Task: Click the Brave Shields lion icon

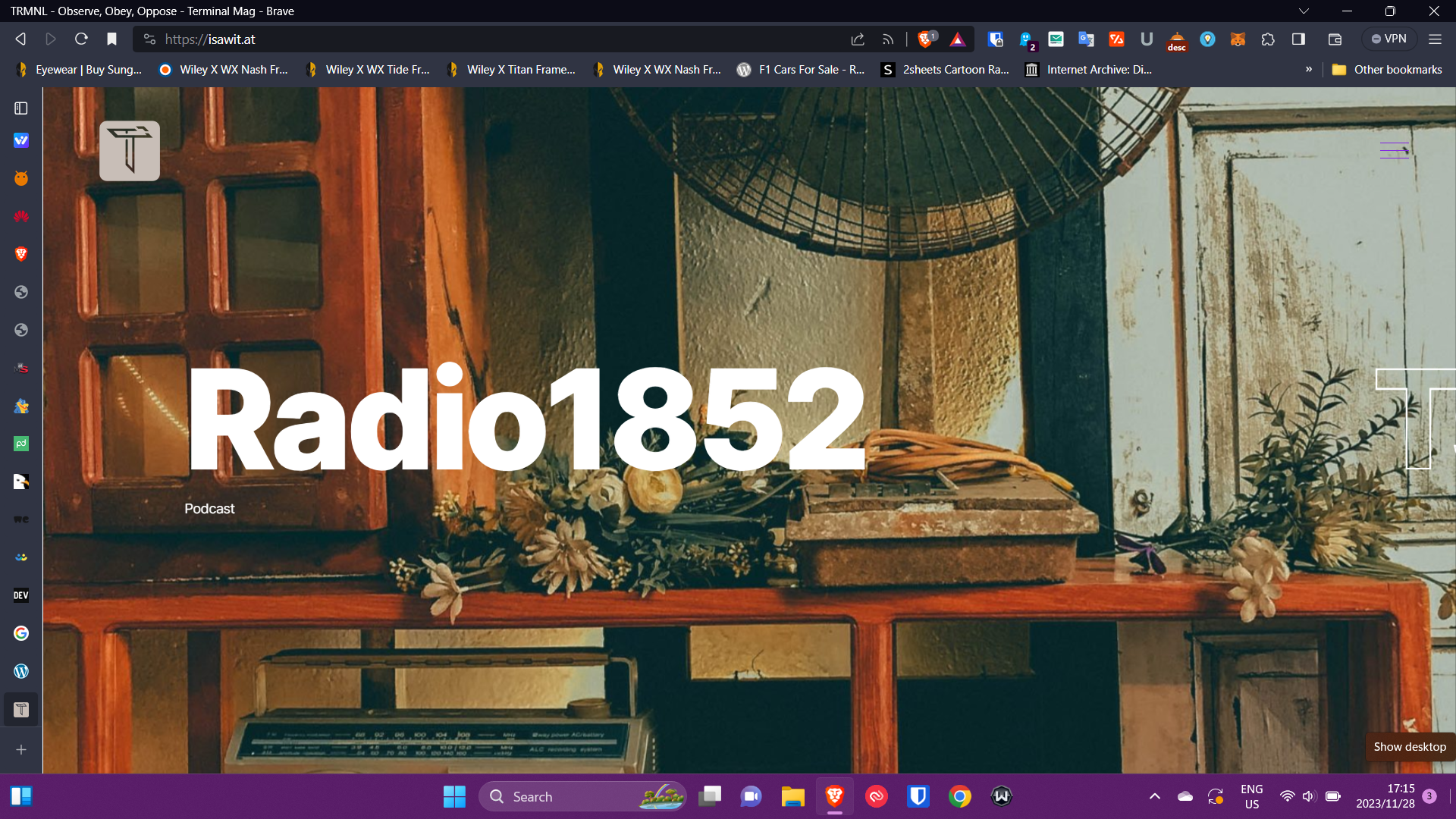Action: [x=926, y=39]
